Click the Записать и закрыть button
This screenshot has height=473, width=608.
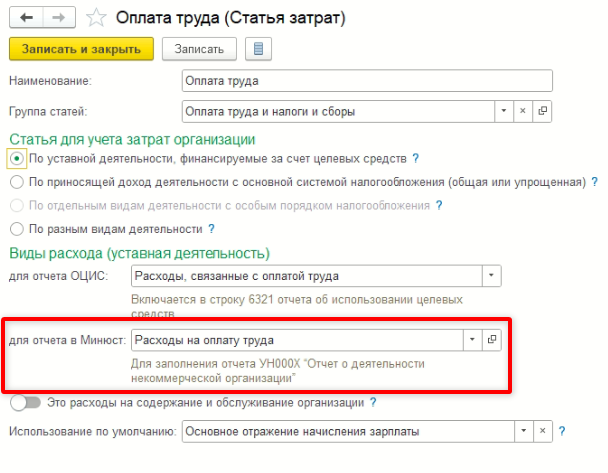coord(81,49)
